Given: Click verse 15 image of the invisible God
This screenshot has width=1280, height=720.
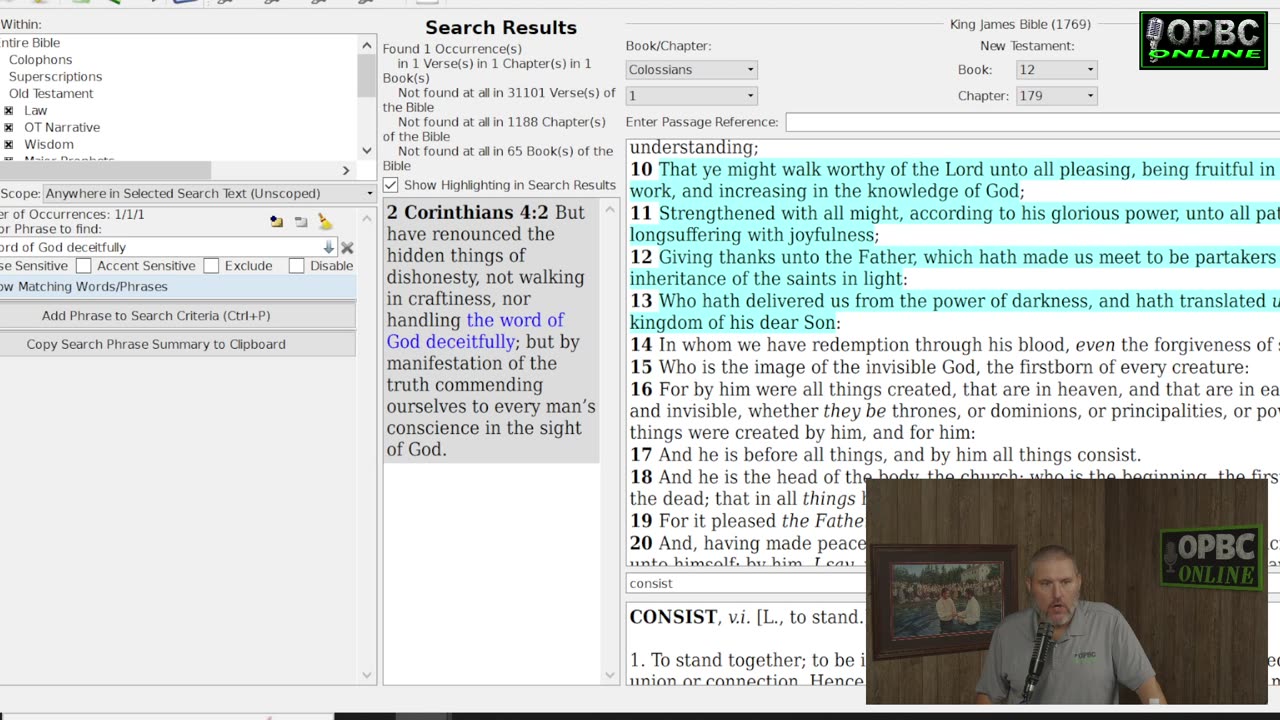Looking at the screenshot, I should (939, 367).
